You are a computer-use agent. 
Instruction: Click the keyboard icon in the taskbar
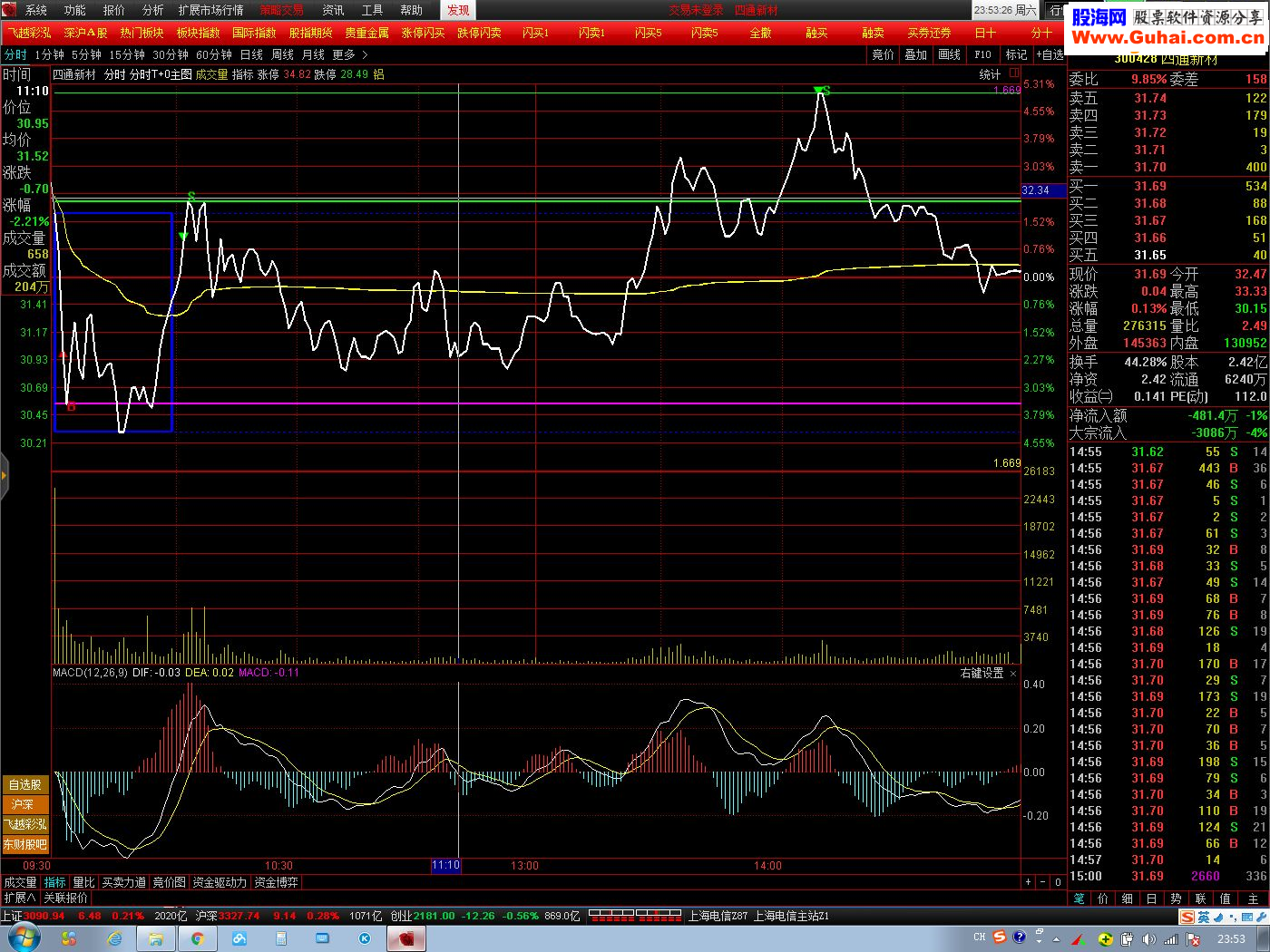click(x=323, y=939)
